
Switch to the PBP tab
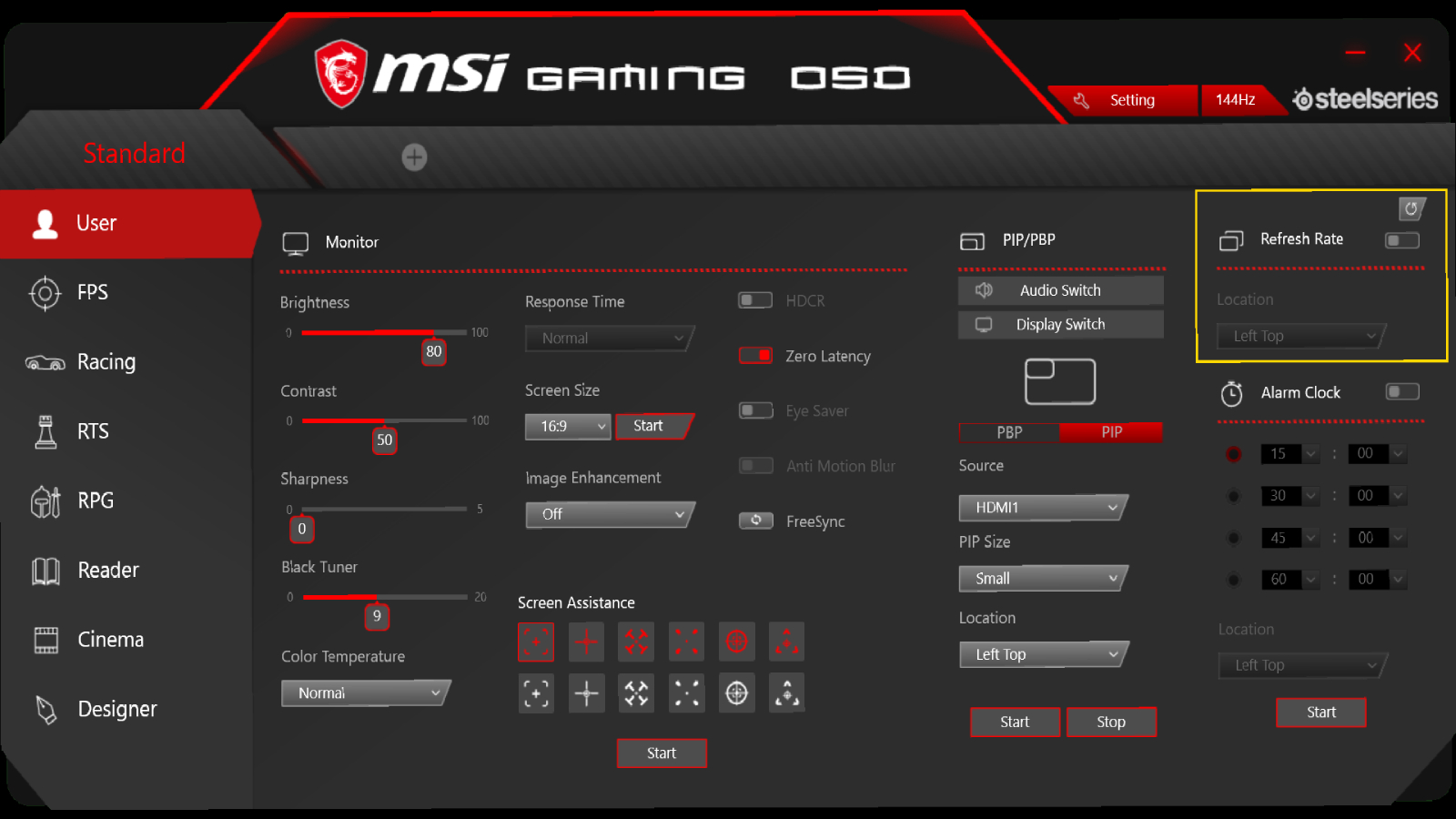[x=1009, y=432]
